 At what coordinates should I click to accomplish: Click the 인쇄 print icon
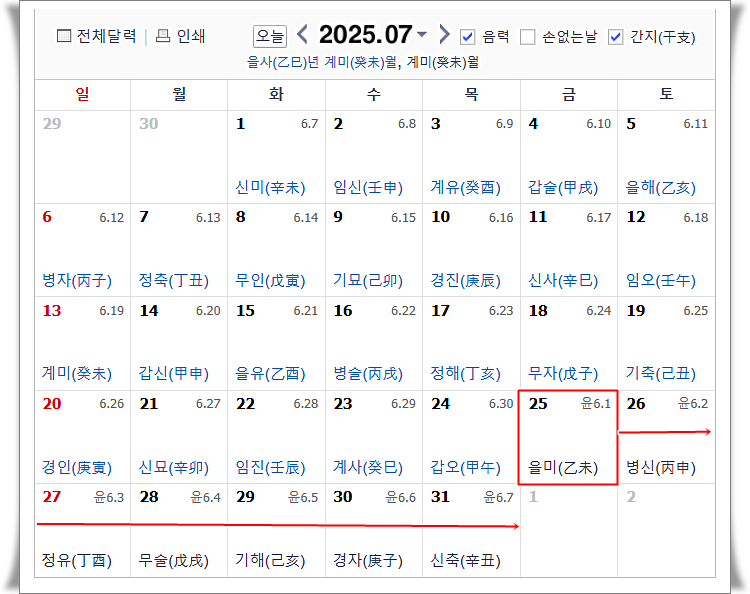click(x=163, y=35)
